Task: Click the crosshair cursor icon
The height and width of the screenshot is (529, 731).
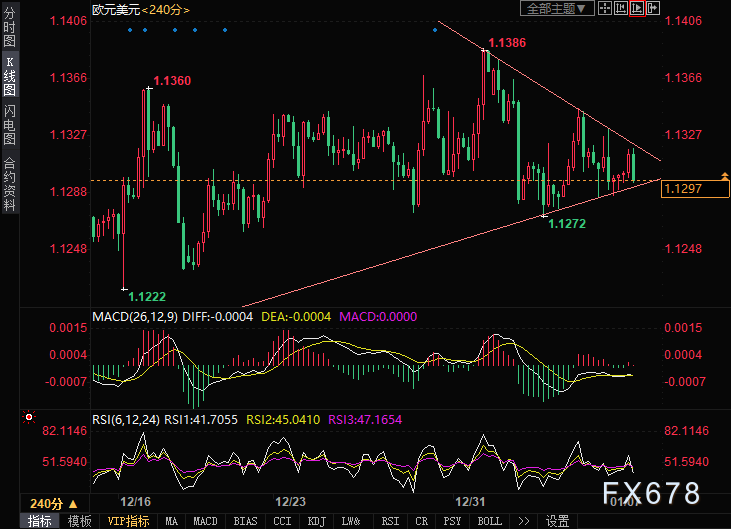Action: (605, 8)
